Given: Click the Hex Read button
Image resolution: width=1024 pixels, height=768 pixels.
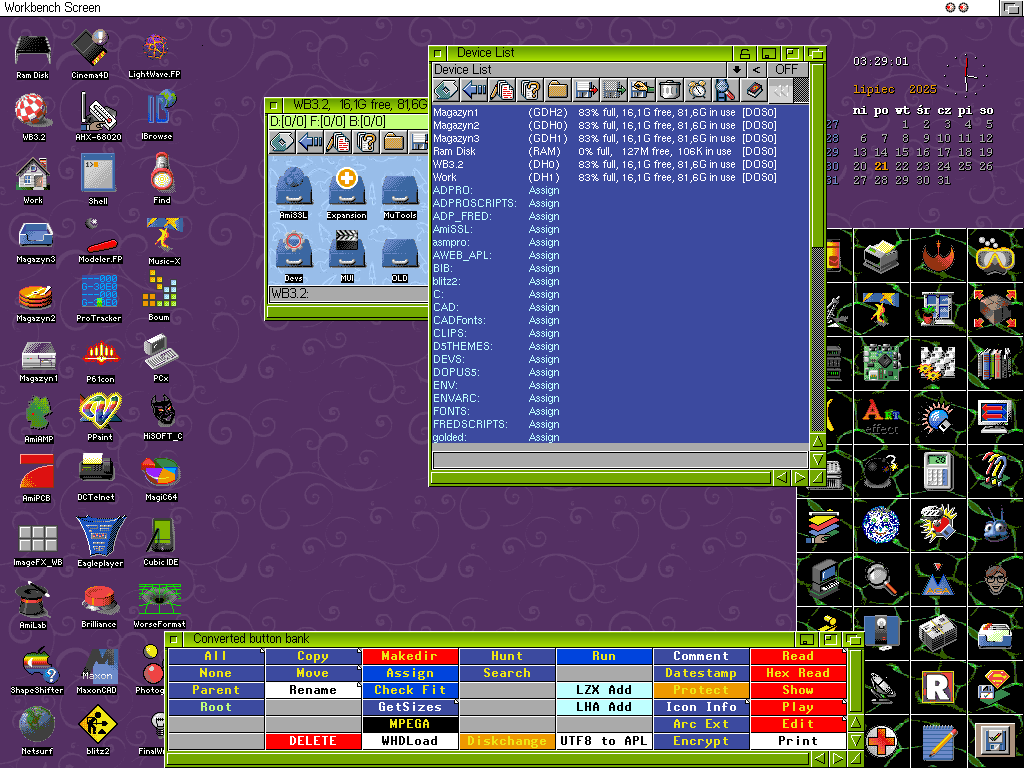Looking at the screenshot, I should point(798,673).
